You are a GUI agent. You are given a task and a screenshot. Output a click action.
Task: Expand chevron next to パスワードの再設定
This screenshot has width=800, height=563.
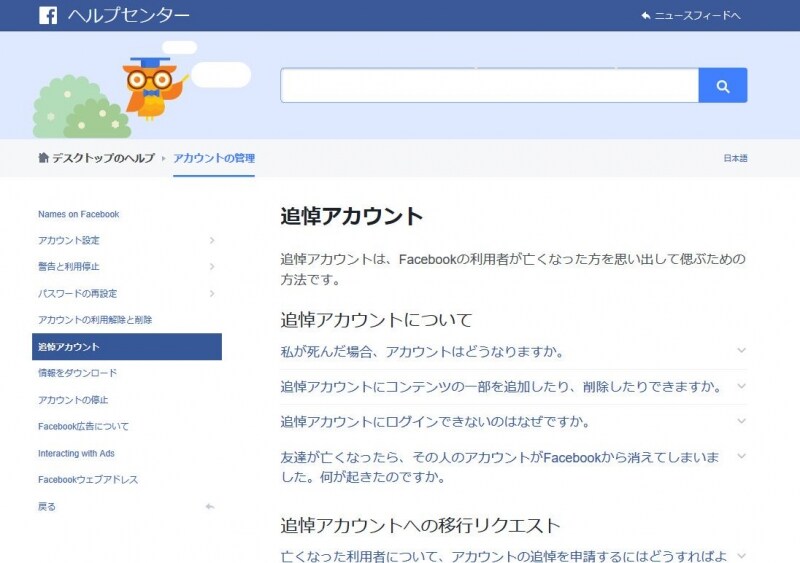tap(212, 293)
